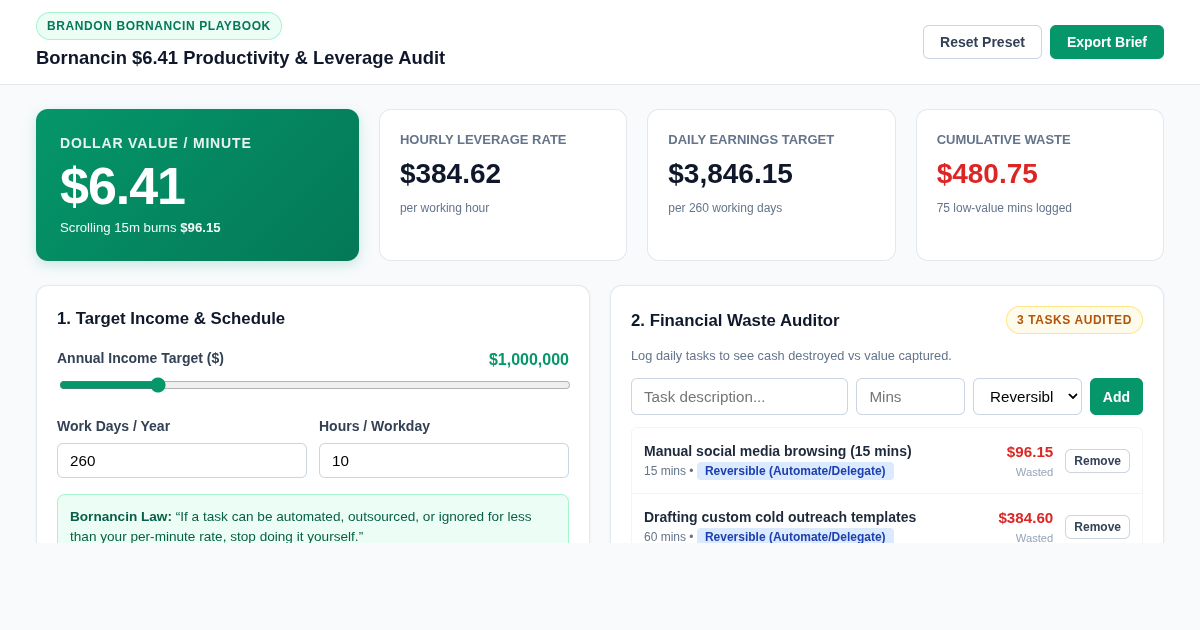Viewport: 1200px width, 630px height.
Task: Adjust the Annual Income Target slider
Action: (x=314, y=385)
